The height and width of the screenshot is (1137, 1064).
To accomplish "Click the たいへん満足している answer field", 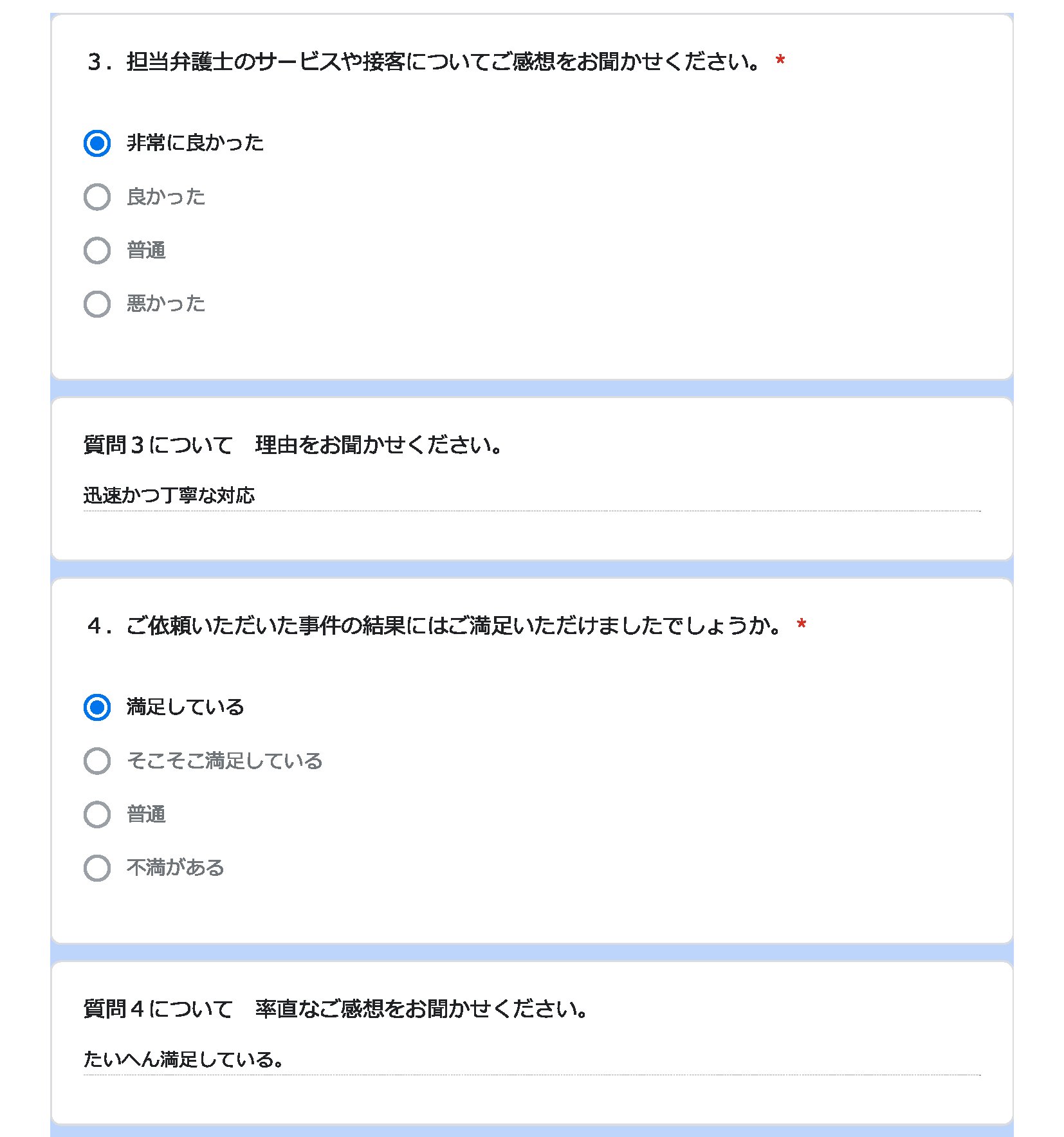I will [x=532, y=1059].
